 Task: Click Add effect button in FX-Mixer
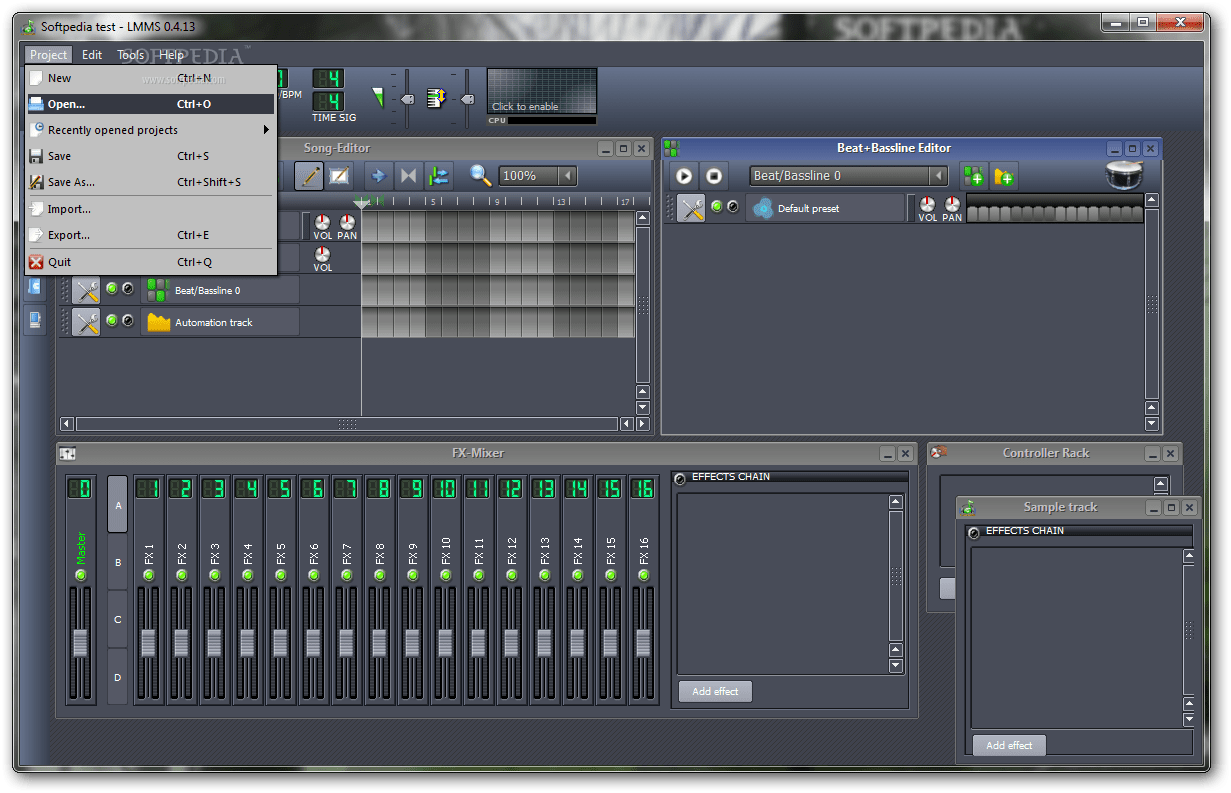(715, 691)
